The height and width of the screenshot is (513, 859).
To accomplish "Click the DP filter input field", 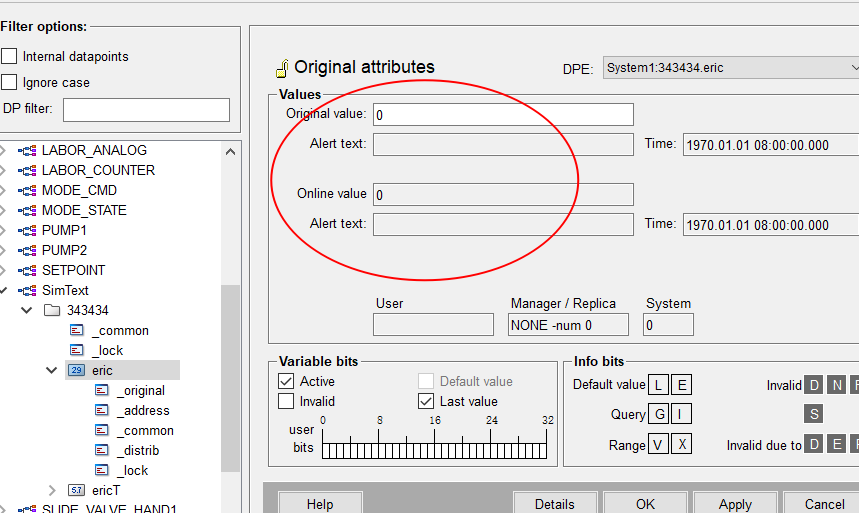I will point(146,110).
